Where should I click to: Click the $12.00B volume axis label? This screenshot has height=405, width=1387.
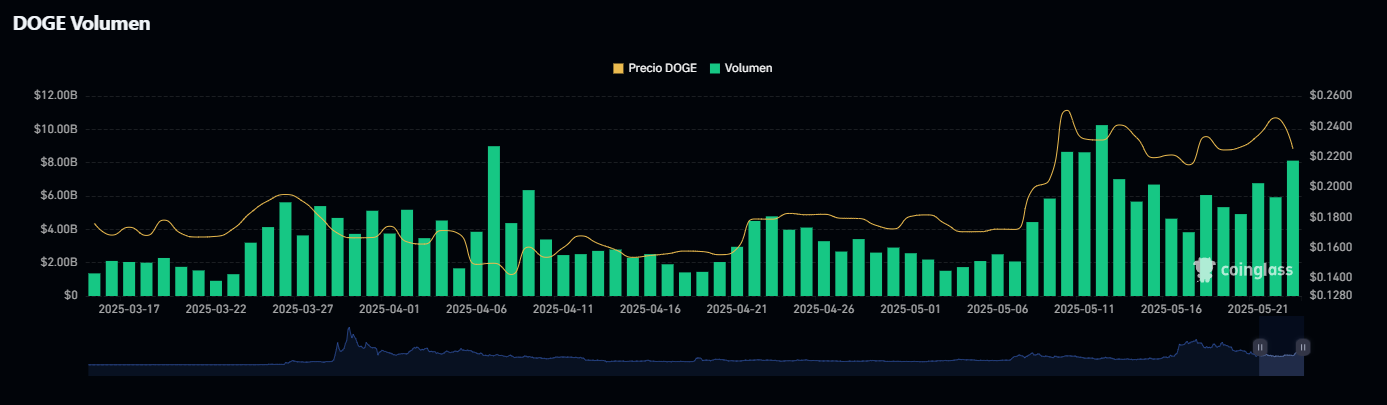click(56, 96)
